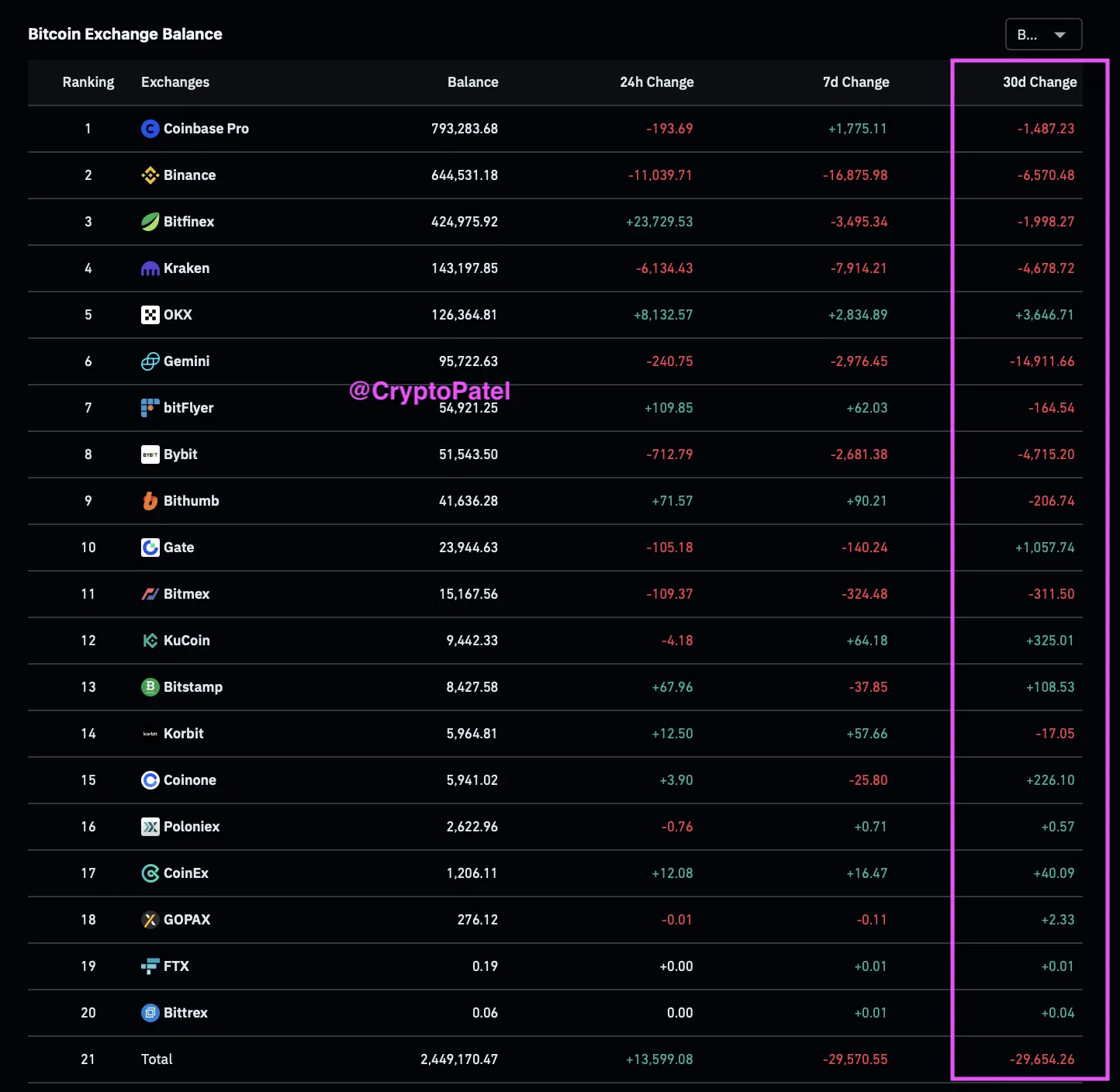
Task: Click the Korbit logo icon
Action: [x=150, y=734]
